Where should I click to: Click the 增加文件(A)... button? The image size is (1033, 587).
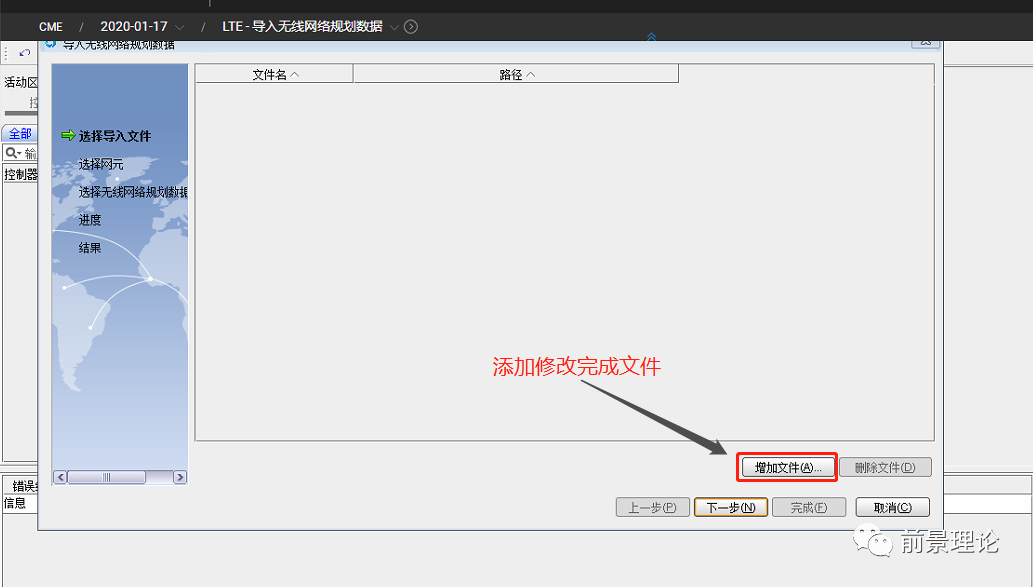point(788,467)
